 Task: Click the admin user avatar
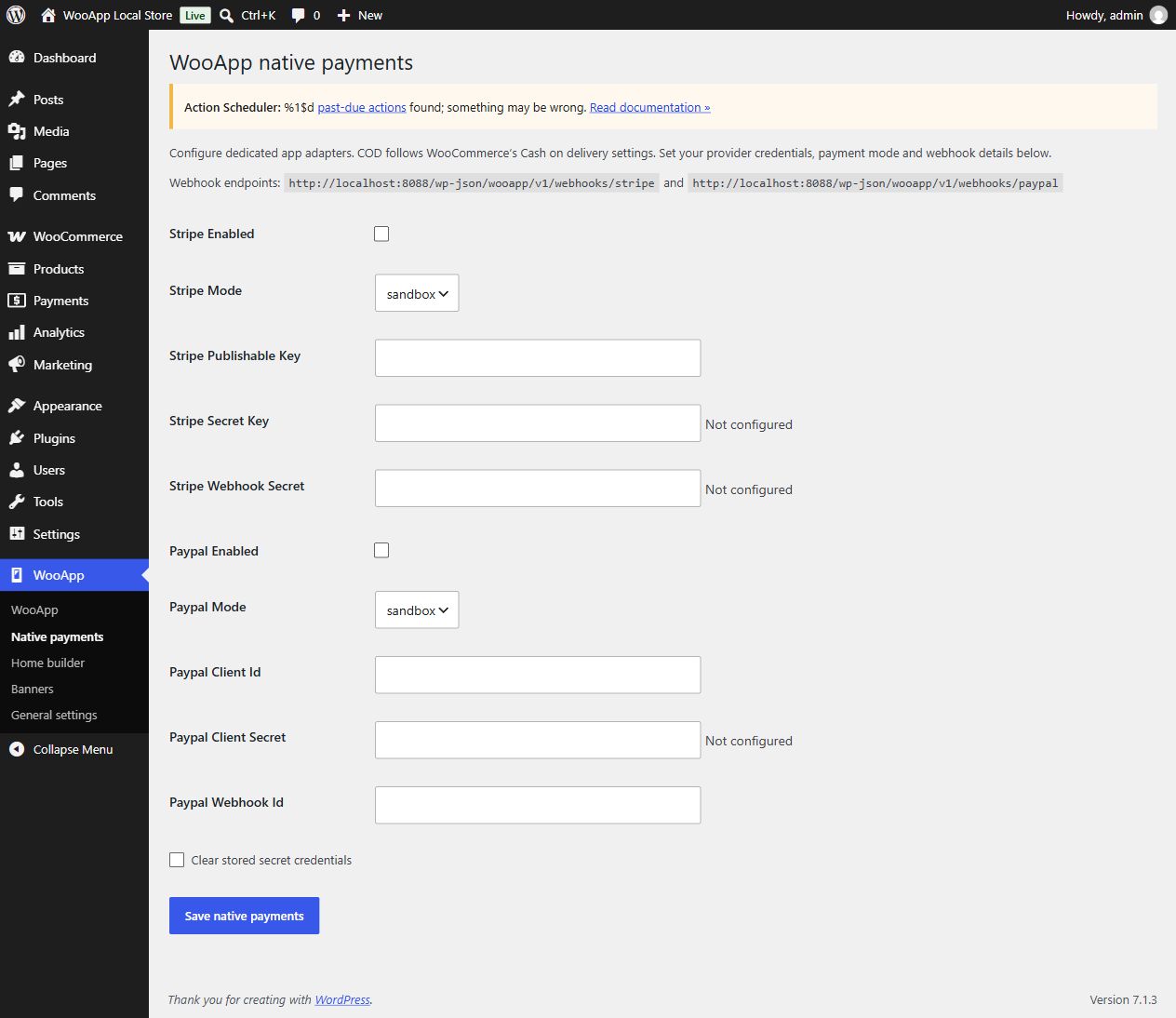1158,15
